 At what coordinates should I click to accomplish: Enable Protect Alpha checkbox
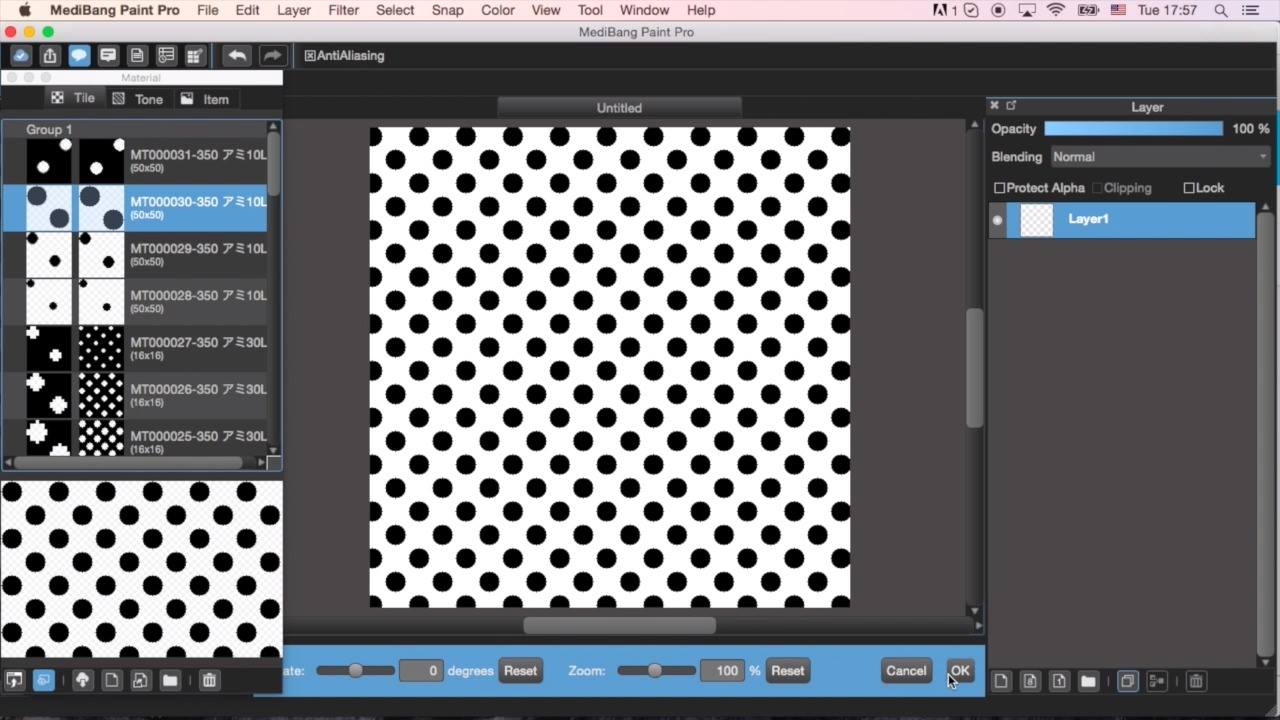999,188
